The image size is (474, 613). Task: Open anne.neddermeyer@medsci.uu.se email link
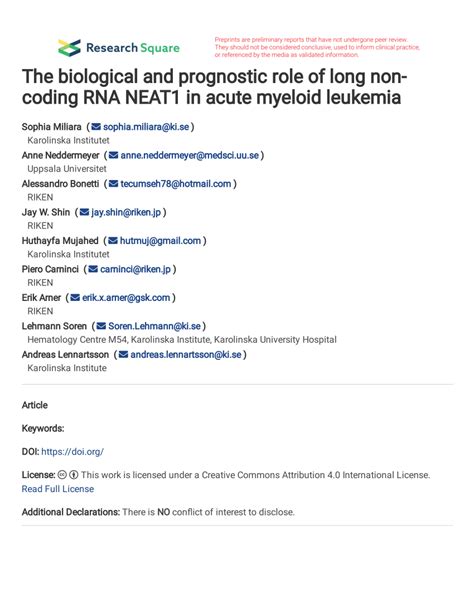tap(190, 155)
